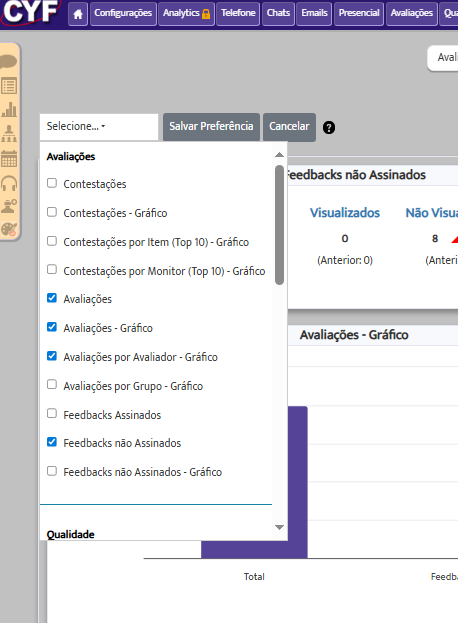The width and height of the screenshot is (458, 623).
Task: Go to the home icon in navbar
Action: pos(78,14)
